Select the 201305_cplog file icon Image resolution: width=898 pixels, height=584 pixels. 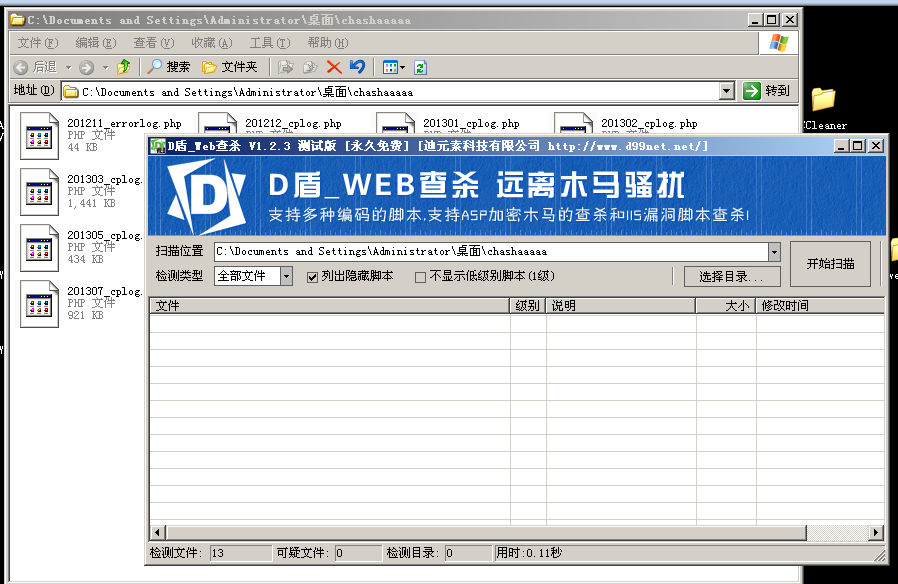tap(39, 248)
